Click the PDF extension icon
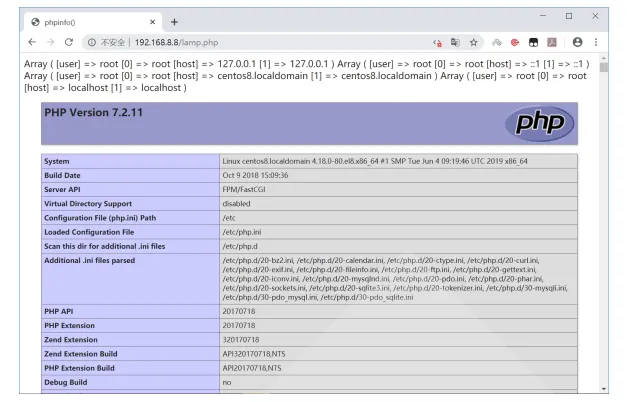Viewport: 627px width, 402px height. (552, 42)
